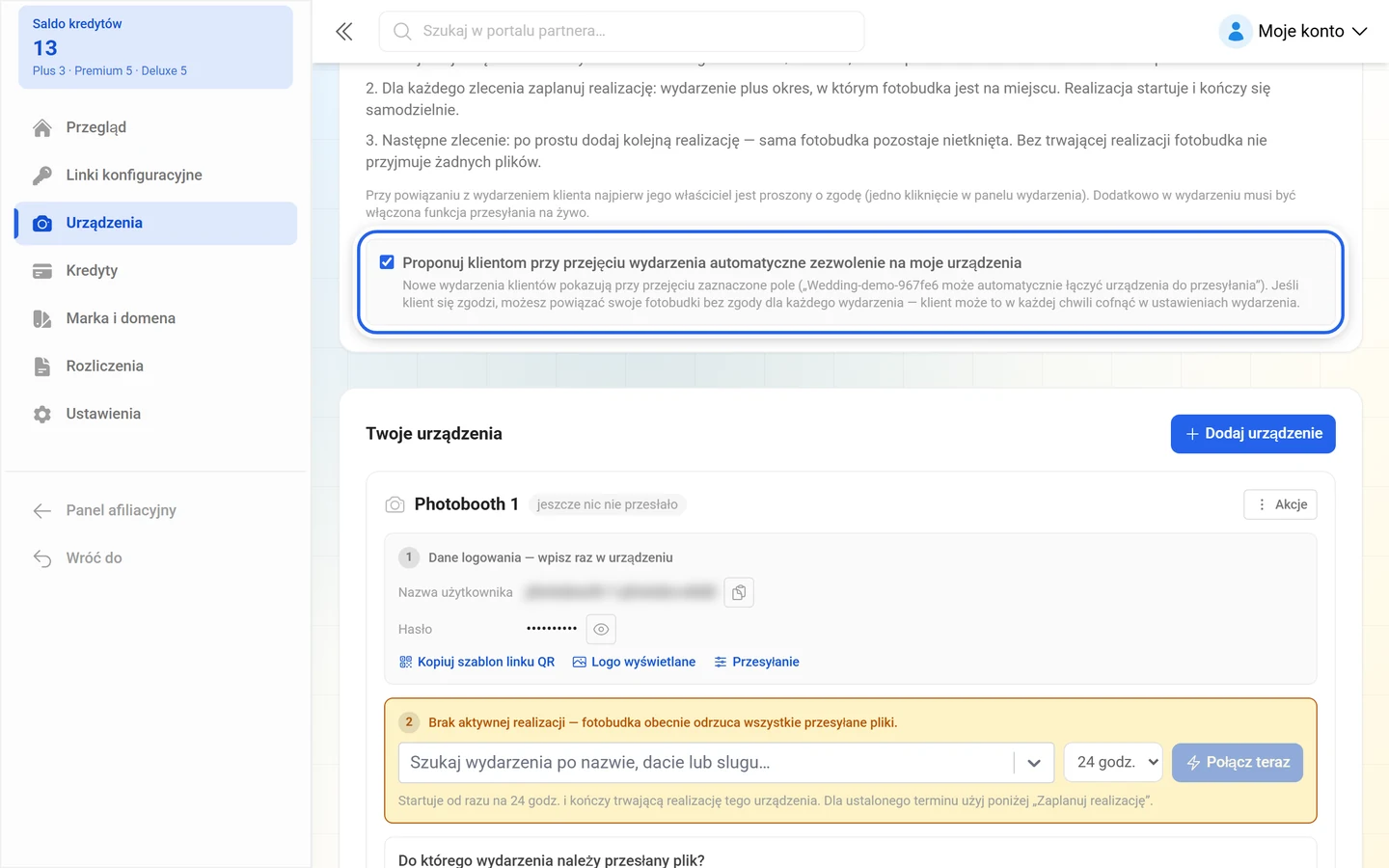The image size is (1389, 868).
Task: Reveal the password with the eye icon
Action: click(x=601, y=629)
